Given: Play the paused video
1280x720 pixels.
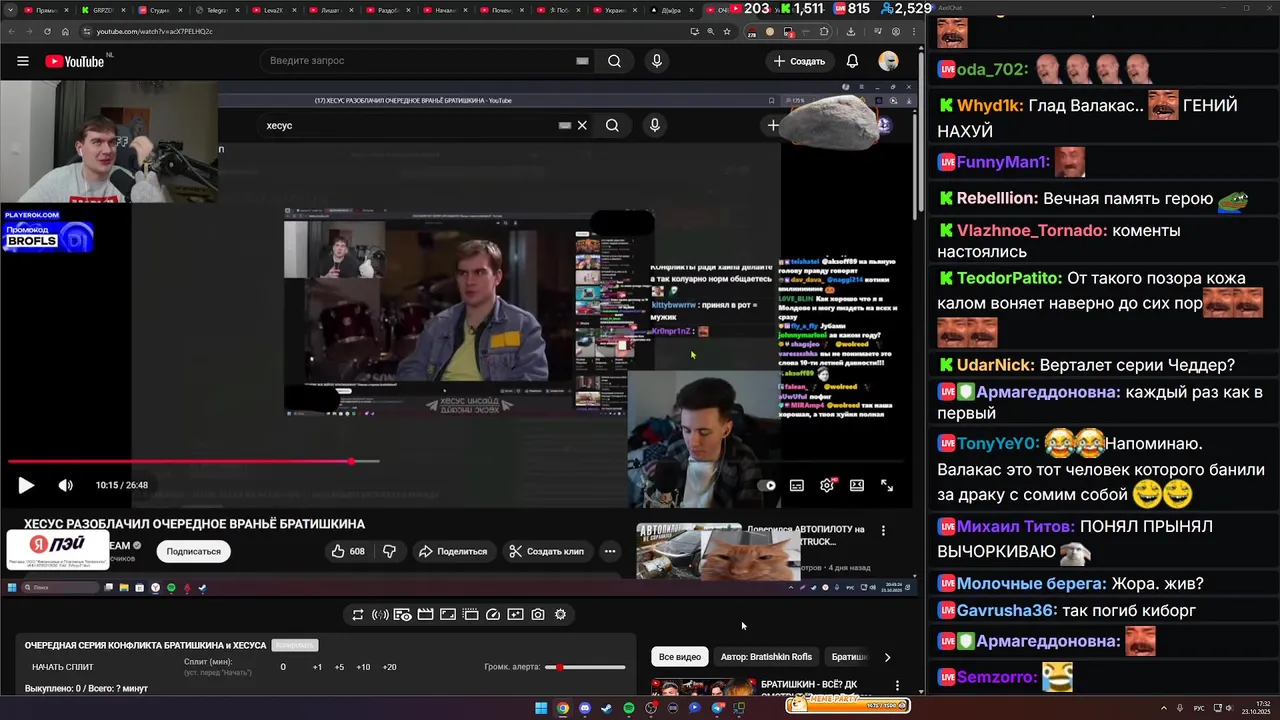Looking at the screenshot, I should coord(26,485).
